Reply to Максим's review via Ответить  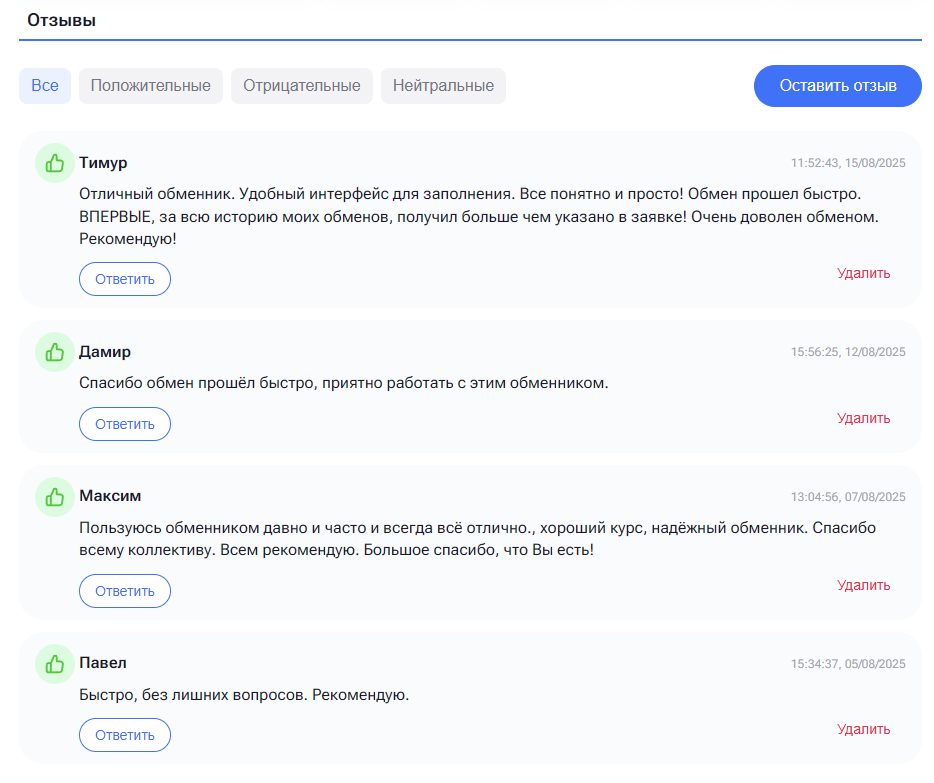(x=125, y=591)
